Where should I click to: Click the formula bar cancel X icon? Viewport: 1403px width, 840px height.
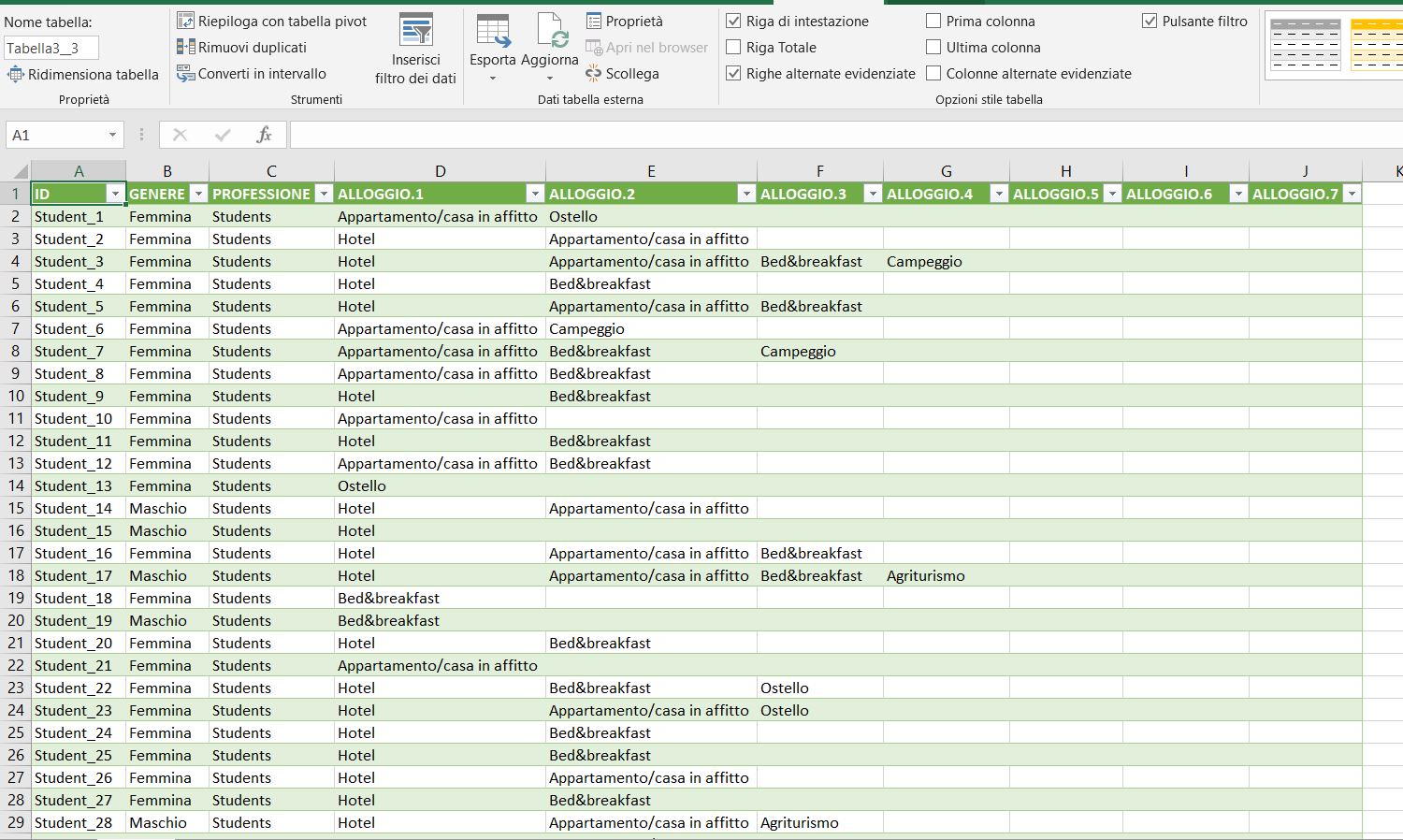tap(181, 135)
